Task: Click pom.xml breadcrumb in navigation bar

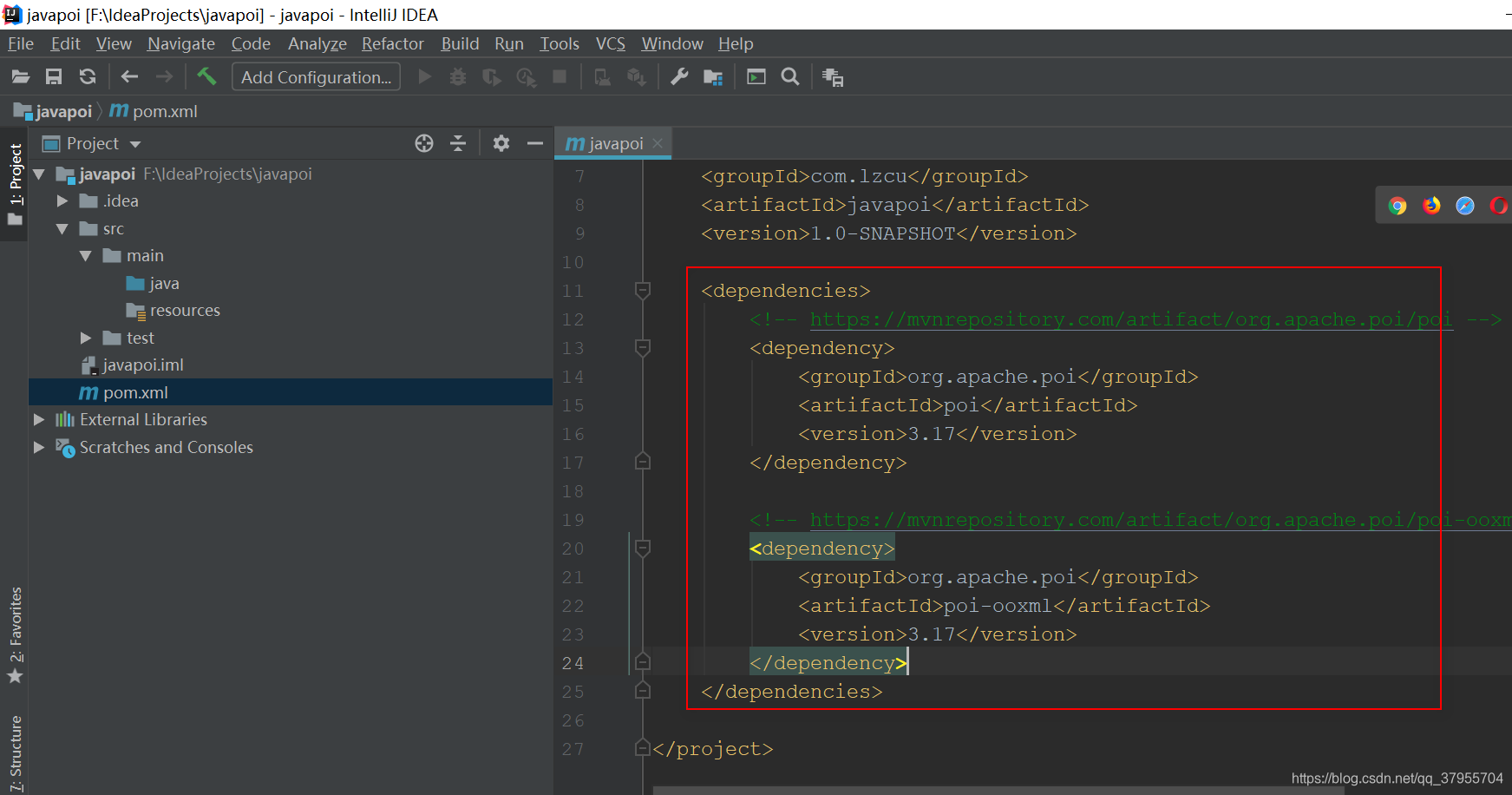Action: pyautogui.click(x=154, y=111)
